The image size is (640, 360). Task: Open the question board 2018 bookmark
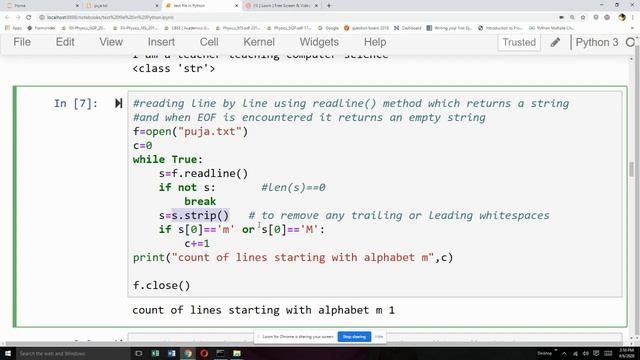click(367, 28)
